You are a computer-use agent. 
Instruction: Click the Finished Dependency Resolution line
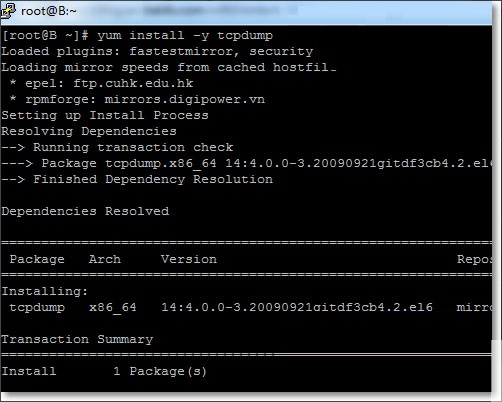[x=137, y=179]
